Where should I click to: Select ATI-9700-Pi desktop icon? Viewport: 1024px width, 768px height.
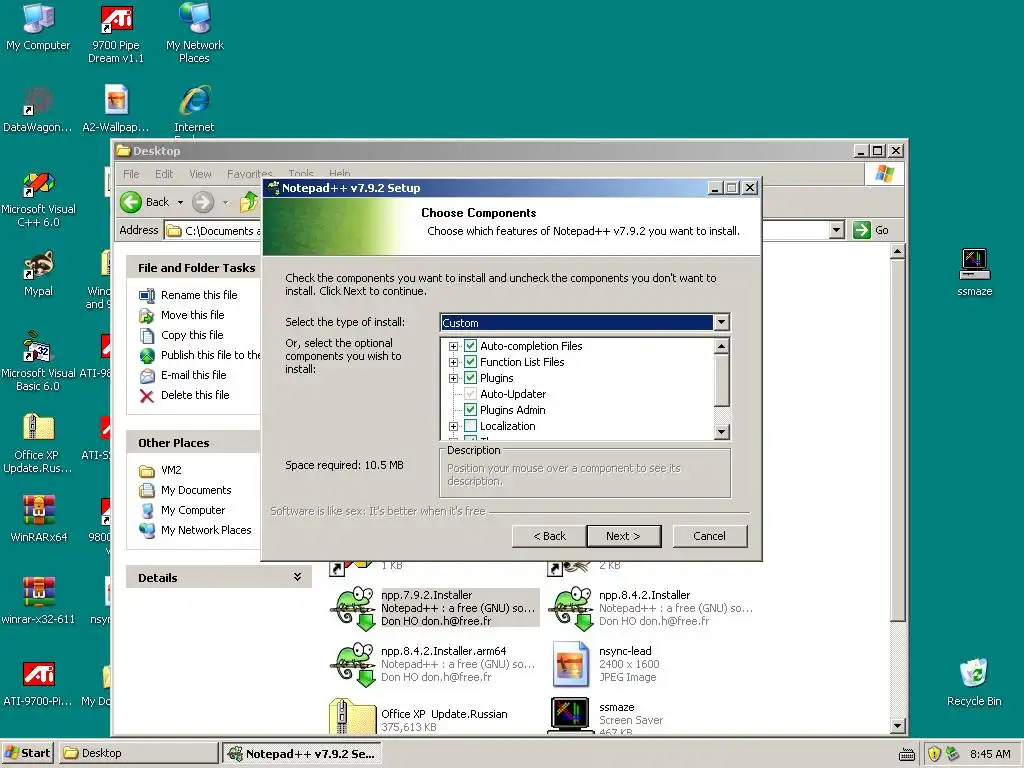tap(39, 683)
